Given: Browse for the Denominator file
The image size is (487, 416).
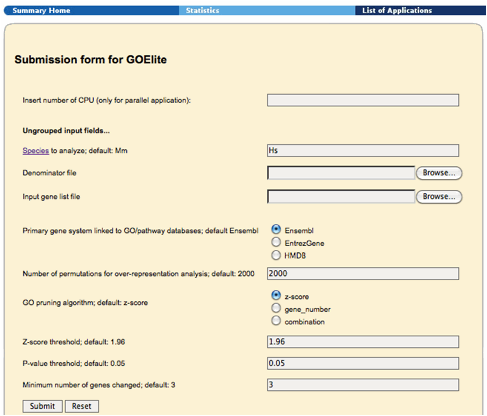Looking at the screenshot, I should (439, 173).
